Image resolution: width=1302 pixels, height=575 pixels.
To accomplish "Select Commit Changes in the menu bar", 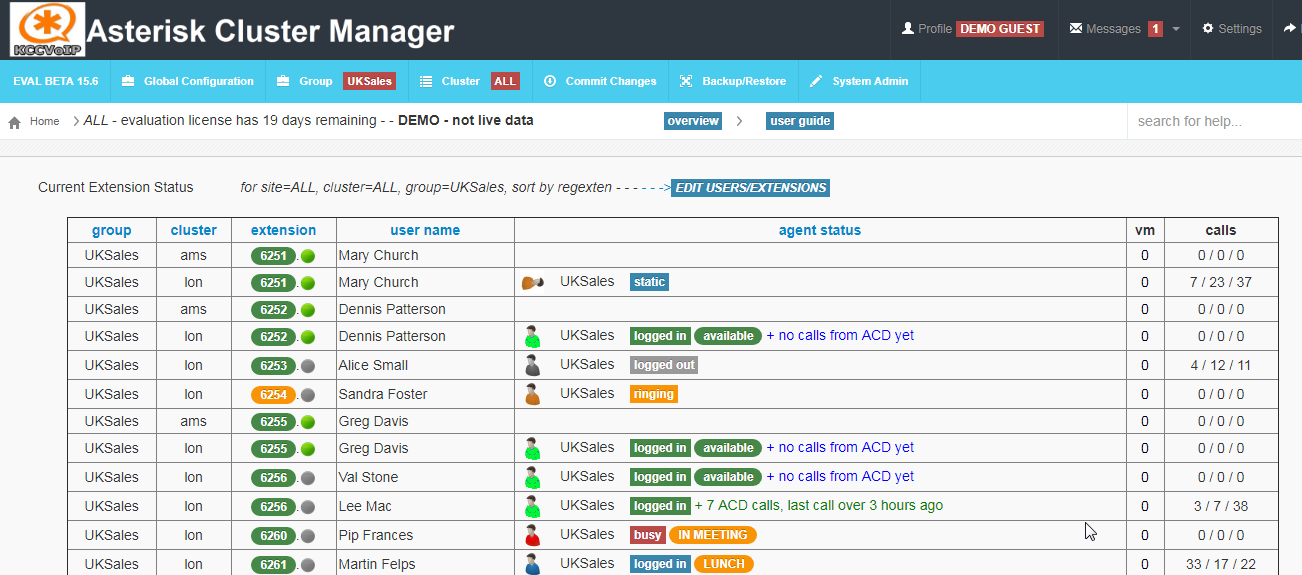I will 601,81.
